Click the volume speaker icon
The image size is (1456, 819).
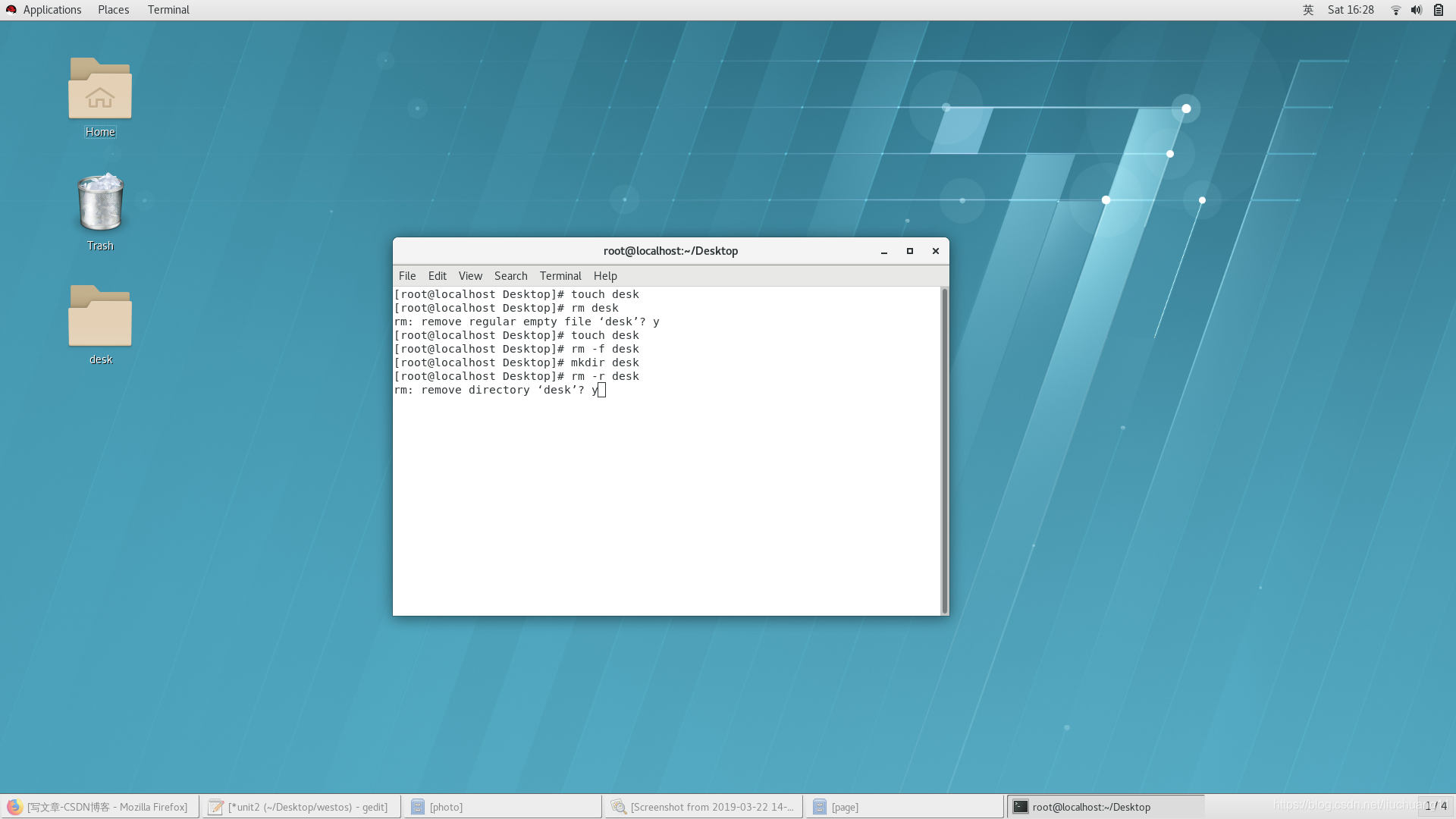point(1416,10)
